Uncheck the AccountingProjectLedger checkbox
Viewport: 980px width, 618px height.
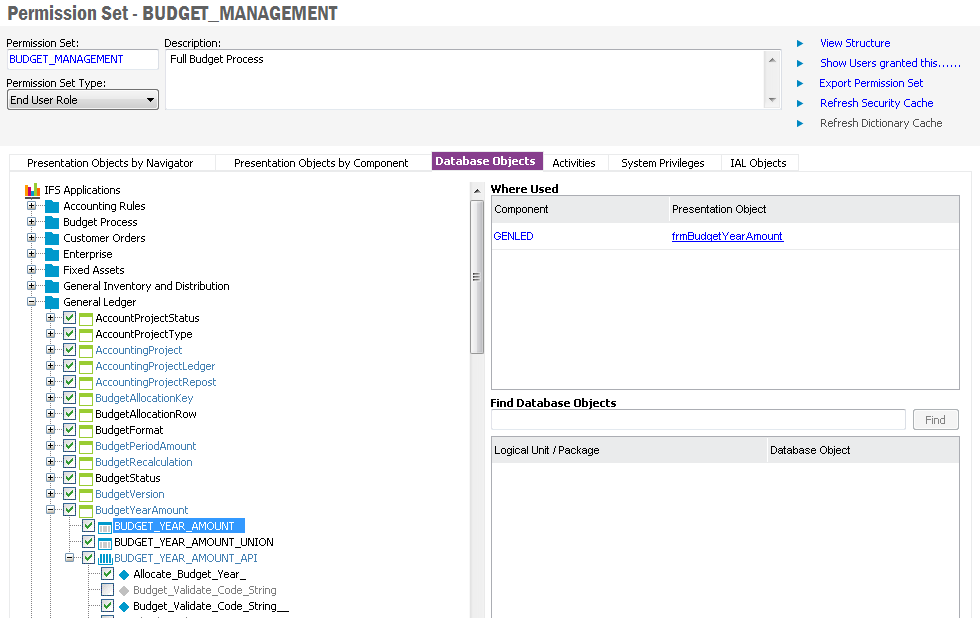tap(69, 366)
